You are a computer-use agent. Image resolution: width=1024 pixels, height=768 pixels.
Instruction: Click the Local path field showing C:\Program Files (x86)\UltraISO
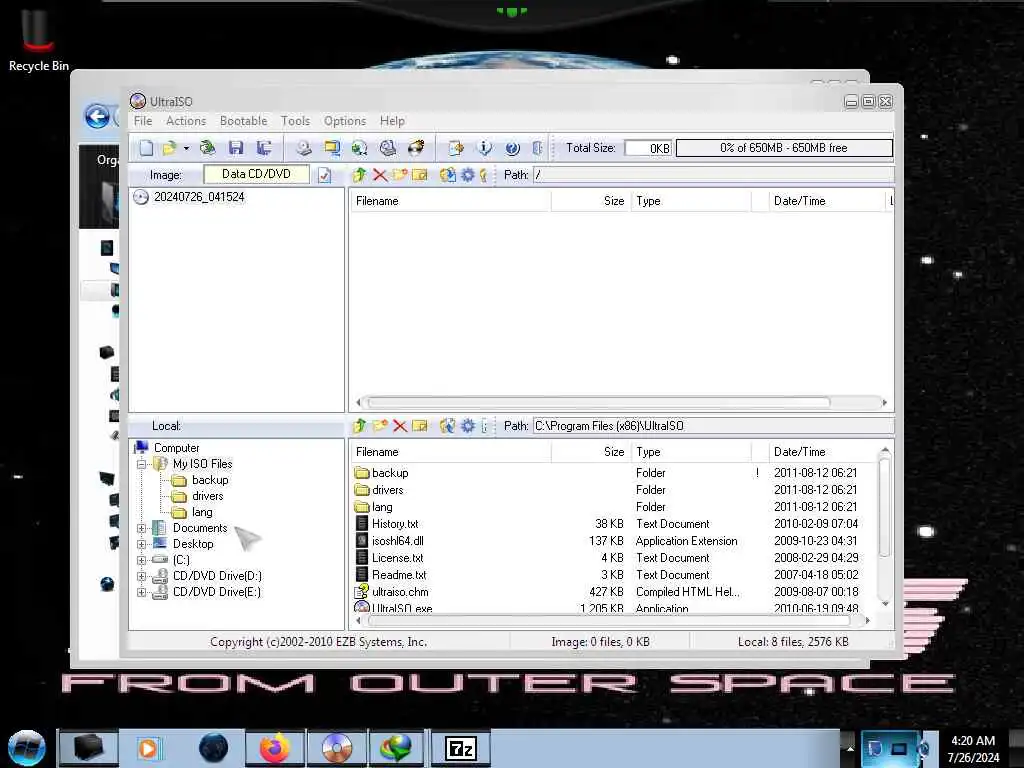[713, 426]
